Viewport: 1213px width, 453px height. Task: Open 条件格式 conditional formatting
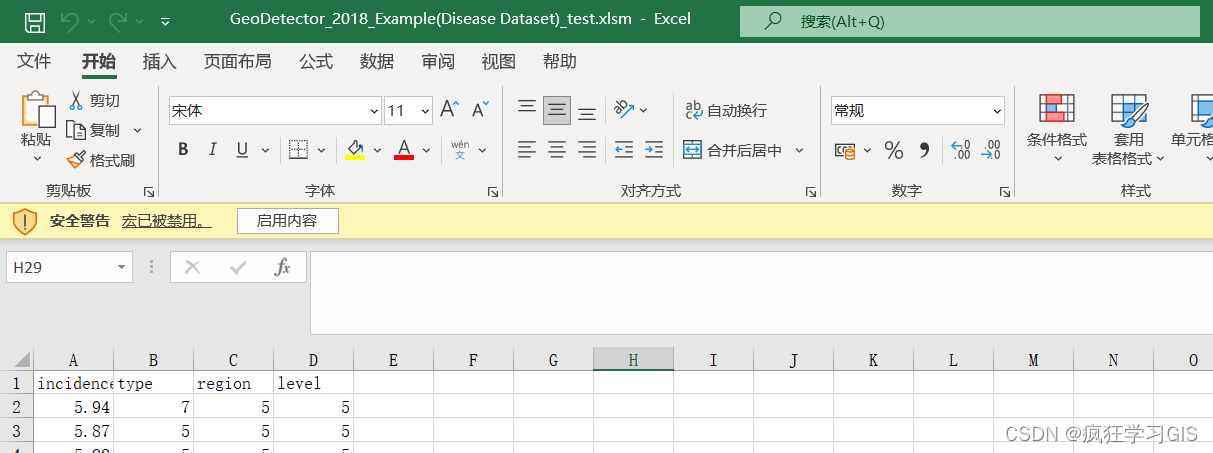point(1056,128)
